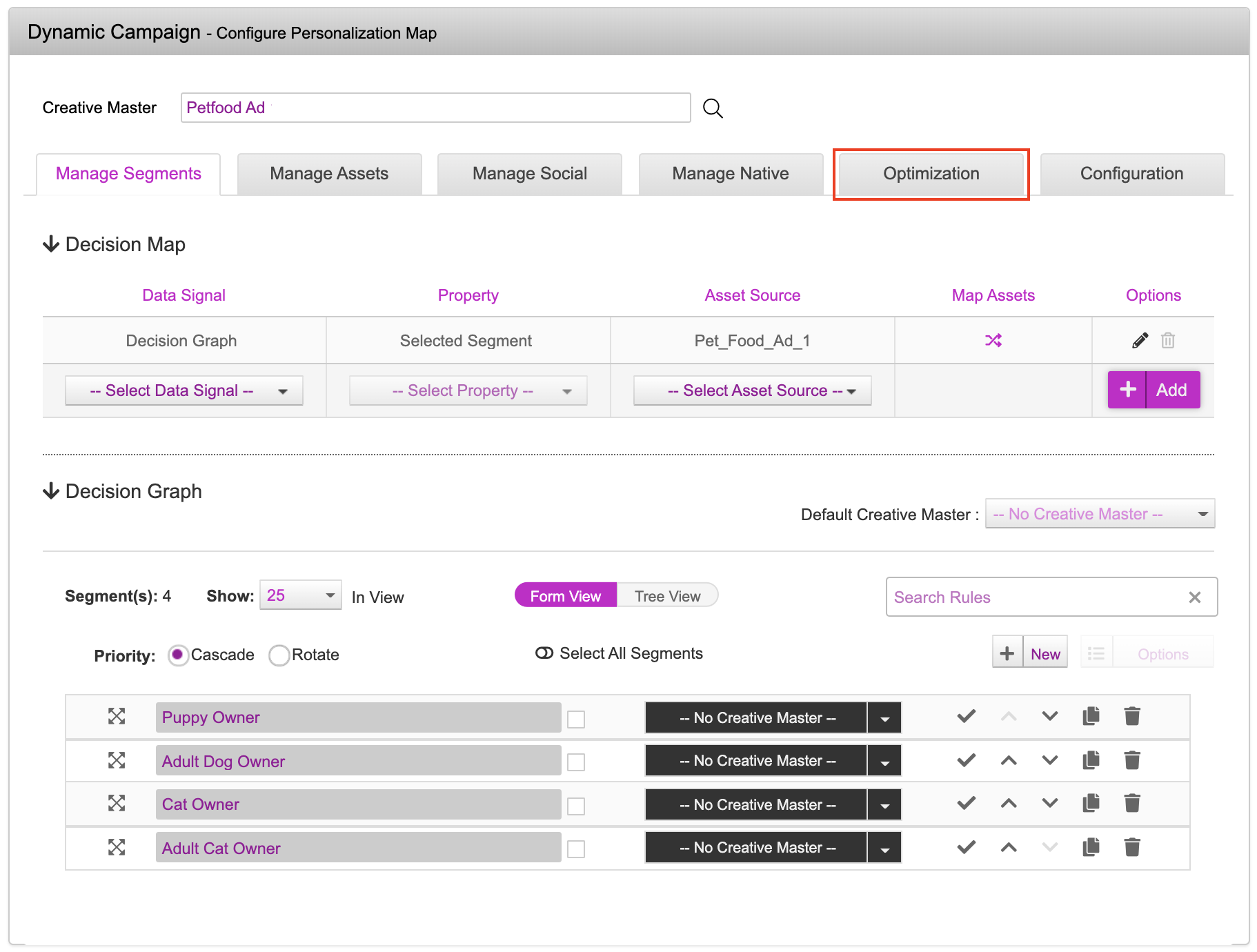
Task: Click the Map Assets shuffle icon
Action: [x=993, y=340]
